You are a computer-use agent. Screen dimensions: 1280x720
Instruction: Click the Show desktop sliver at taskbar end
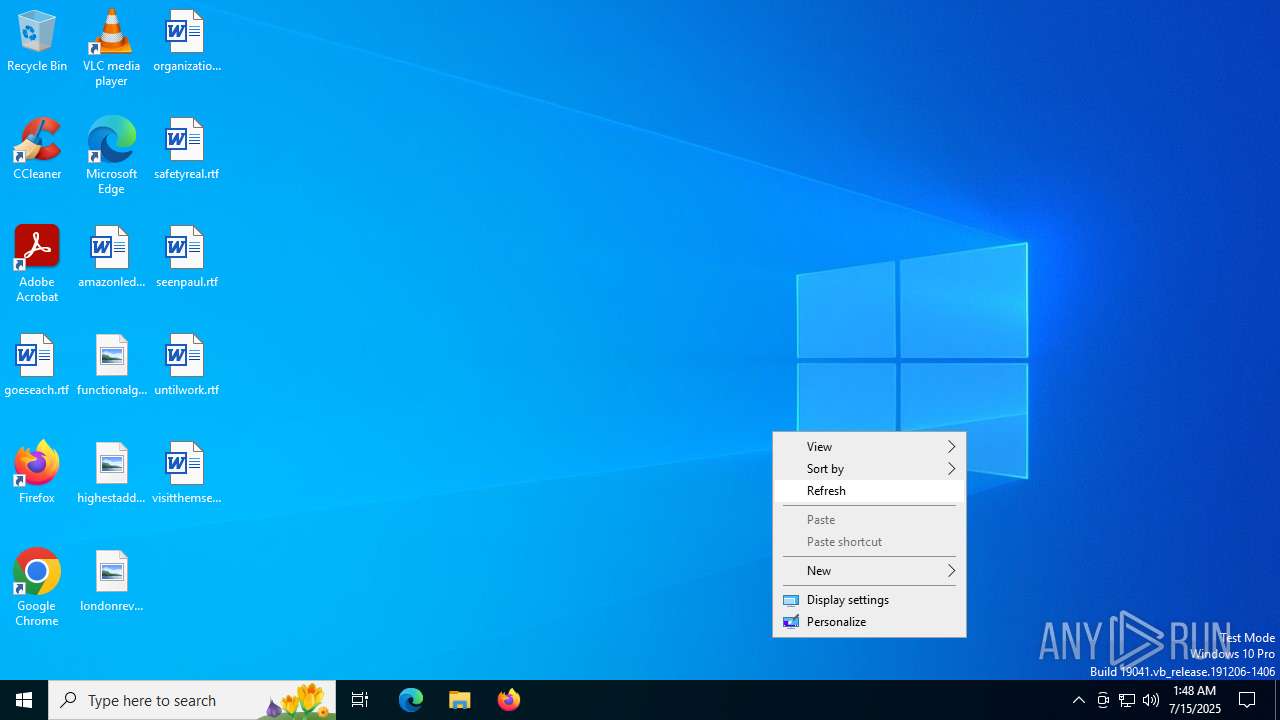point(1277,700)
